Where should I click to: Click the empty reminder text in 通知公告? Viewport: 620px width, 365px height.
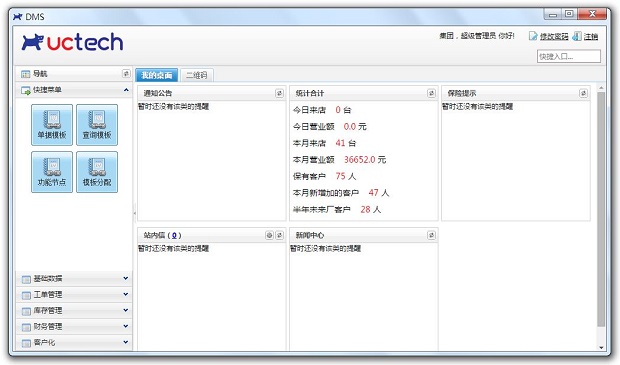pyautogui.click(x=173, y=106)
